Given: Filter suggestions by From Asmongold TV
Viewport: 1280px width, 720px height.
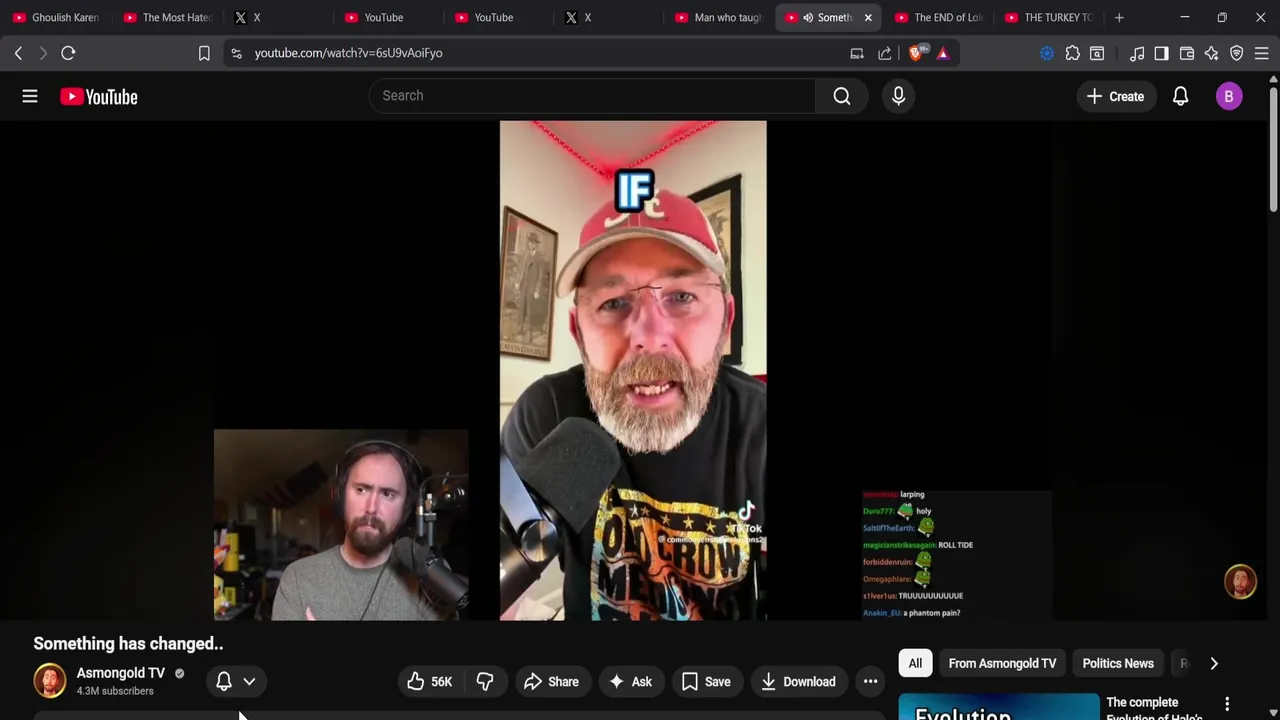Looking at the screenshot, I should 1002,663.
